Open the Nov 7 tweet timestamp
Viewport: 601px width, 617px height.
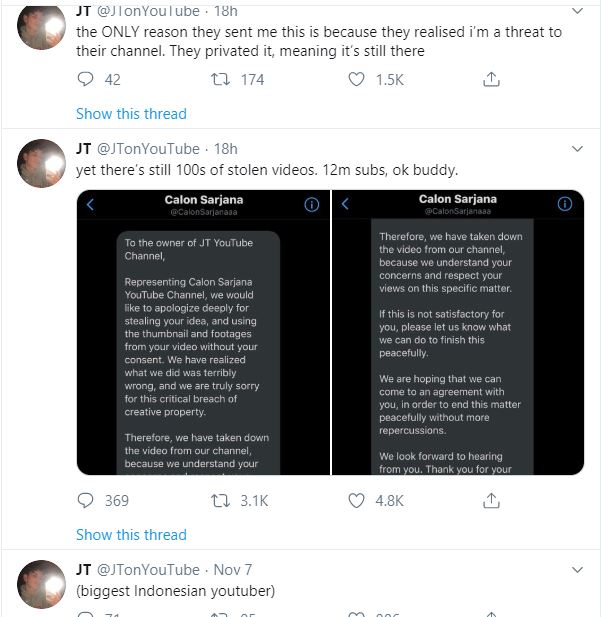pyautogui.click(x=233, y=570)
